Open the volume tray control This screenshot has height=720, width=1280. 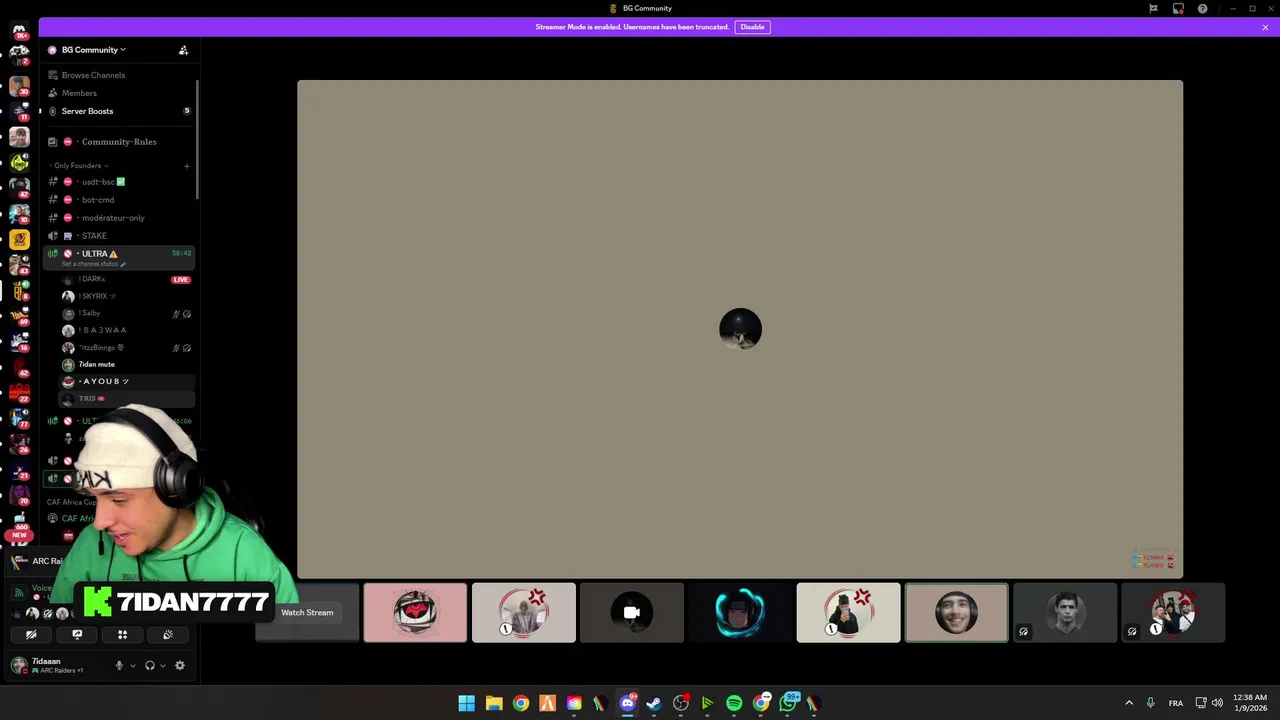tap(1217, 703)
